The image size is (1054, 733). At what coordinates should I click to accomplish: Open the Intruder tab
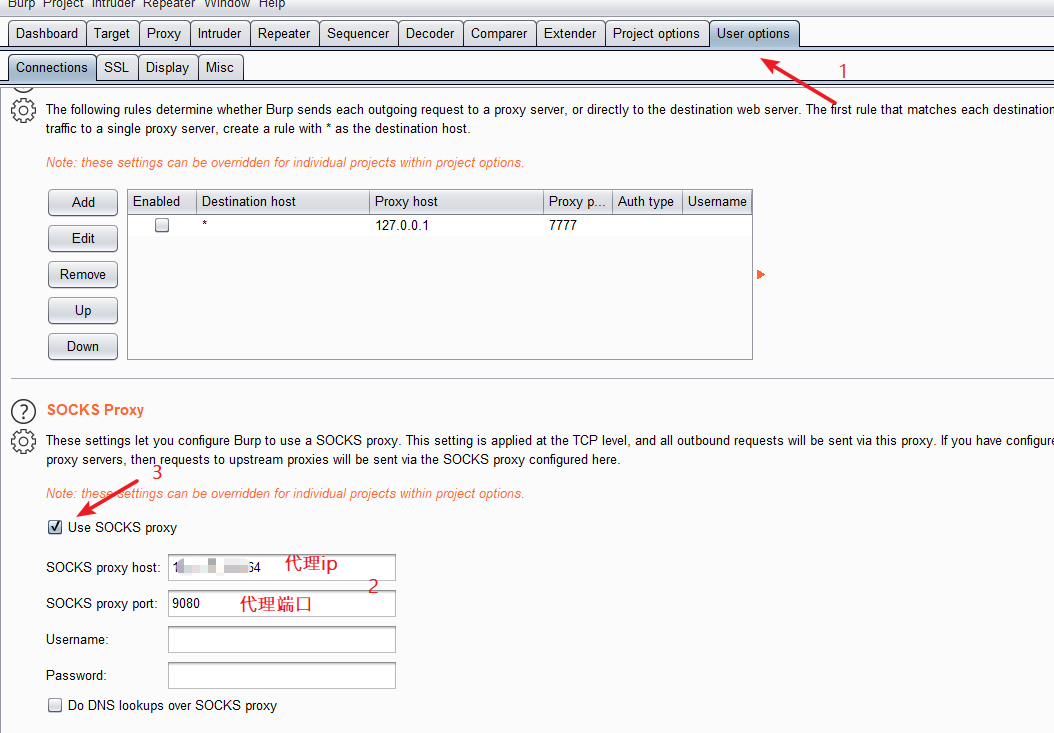[219, 34]
